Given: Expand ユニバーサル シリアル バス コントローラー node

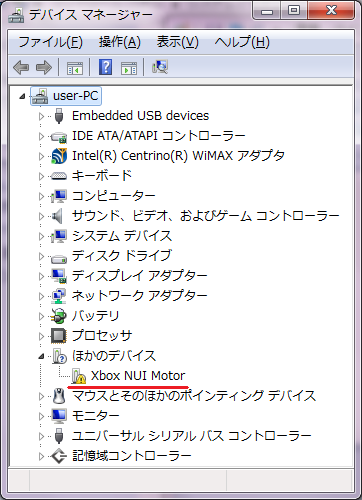Looking at the screenshot, I should click(41, 436).
